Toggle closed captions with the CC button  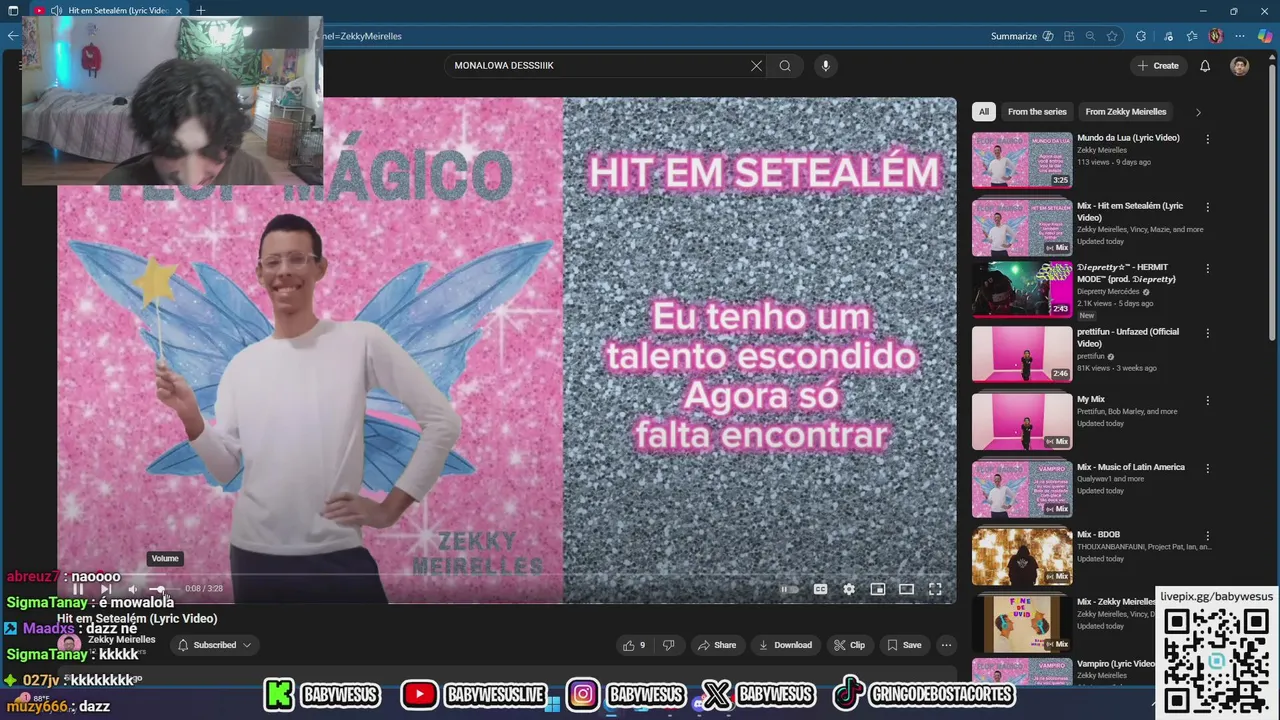(x=820, y=589)
